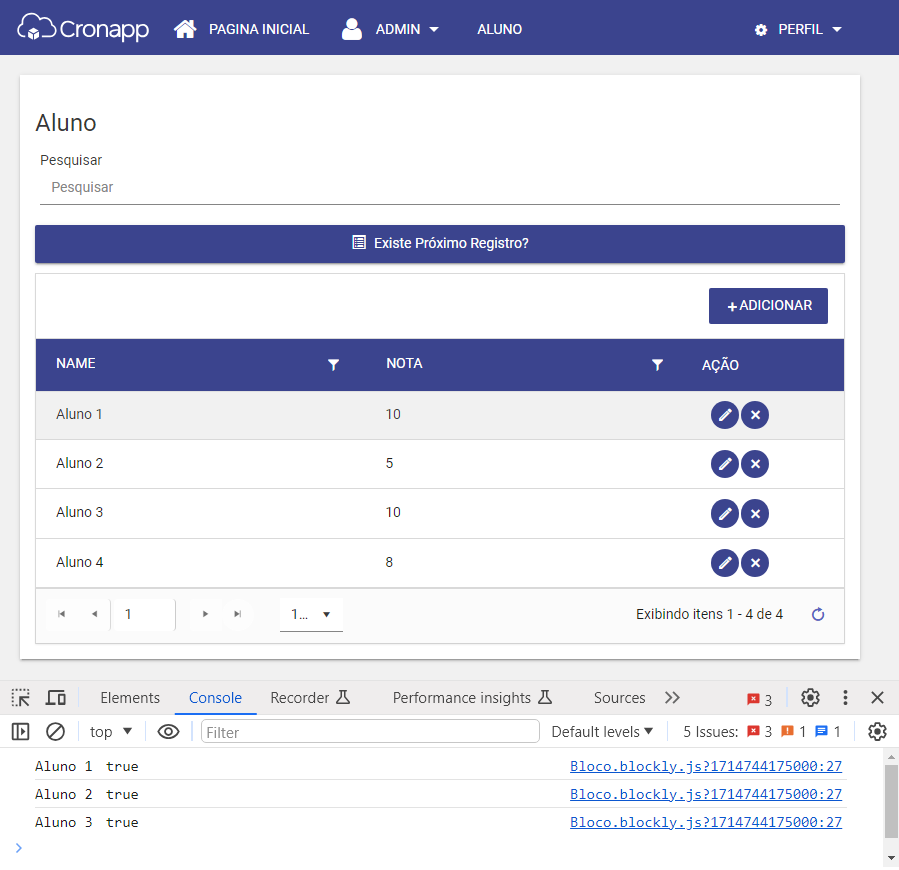The height and width of the screenshot is (870, 899).
Task: Click the home icon beside Pagina Inicial
Action: tap(185, 29)
